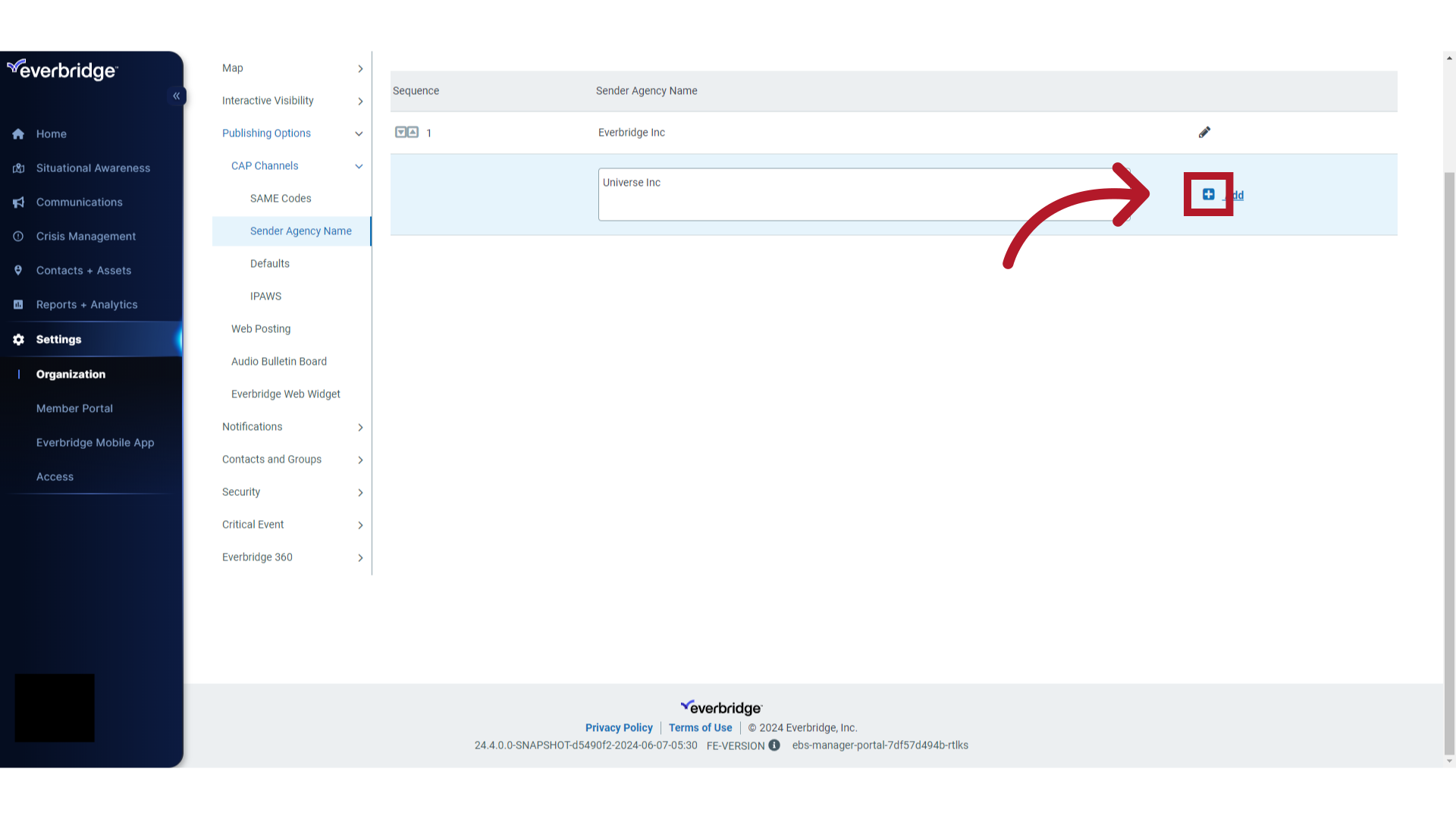
Task: Open Communications menu
Action: [80, 202]
